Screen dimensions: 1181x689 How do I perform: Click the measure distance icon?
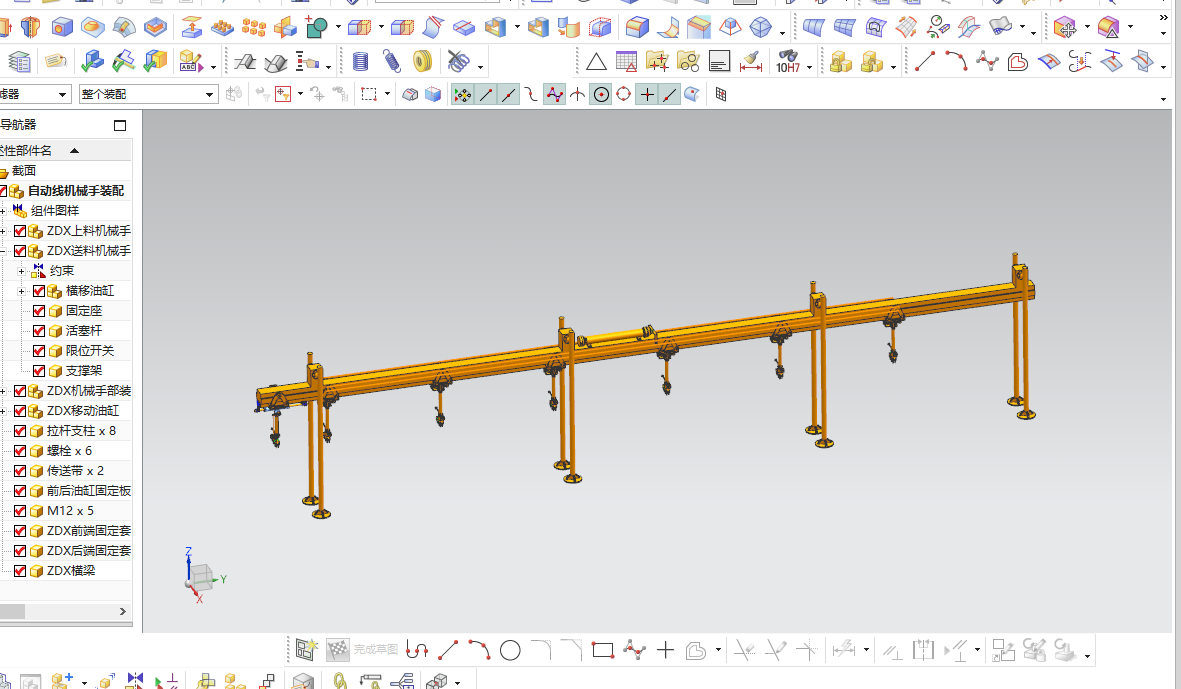coord(751,62)
